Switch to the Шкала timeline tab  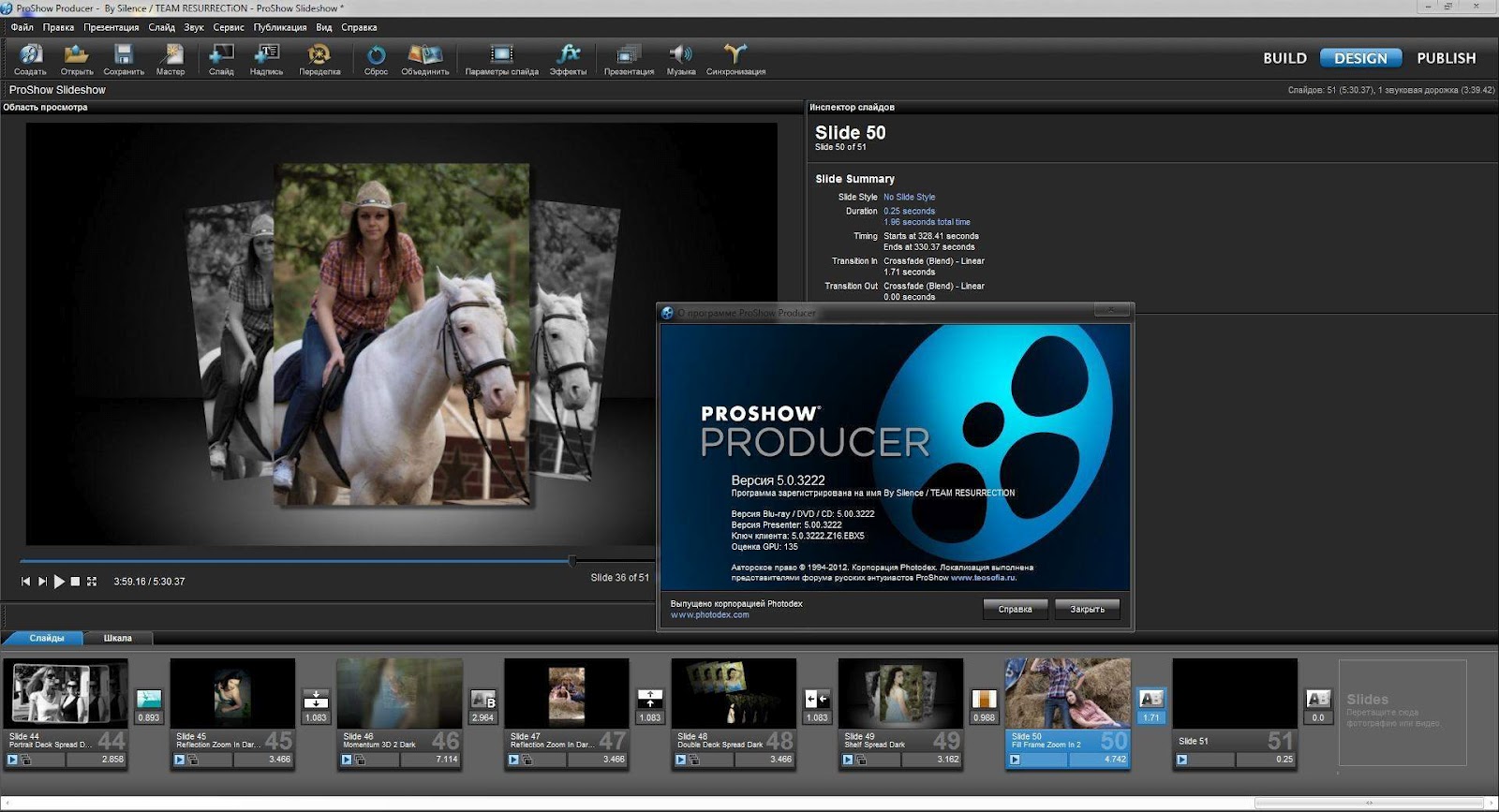coord(117,638)
